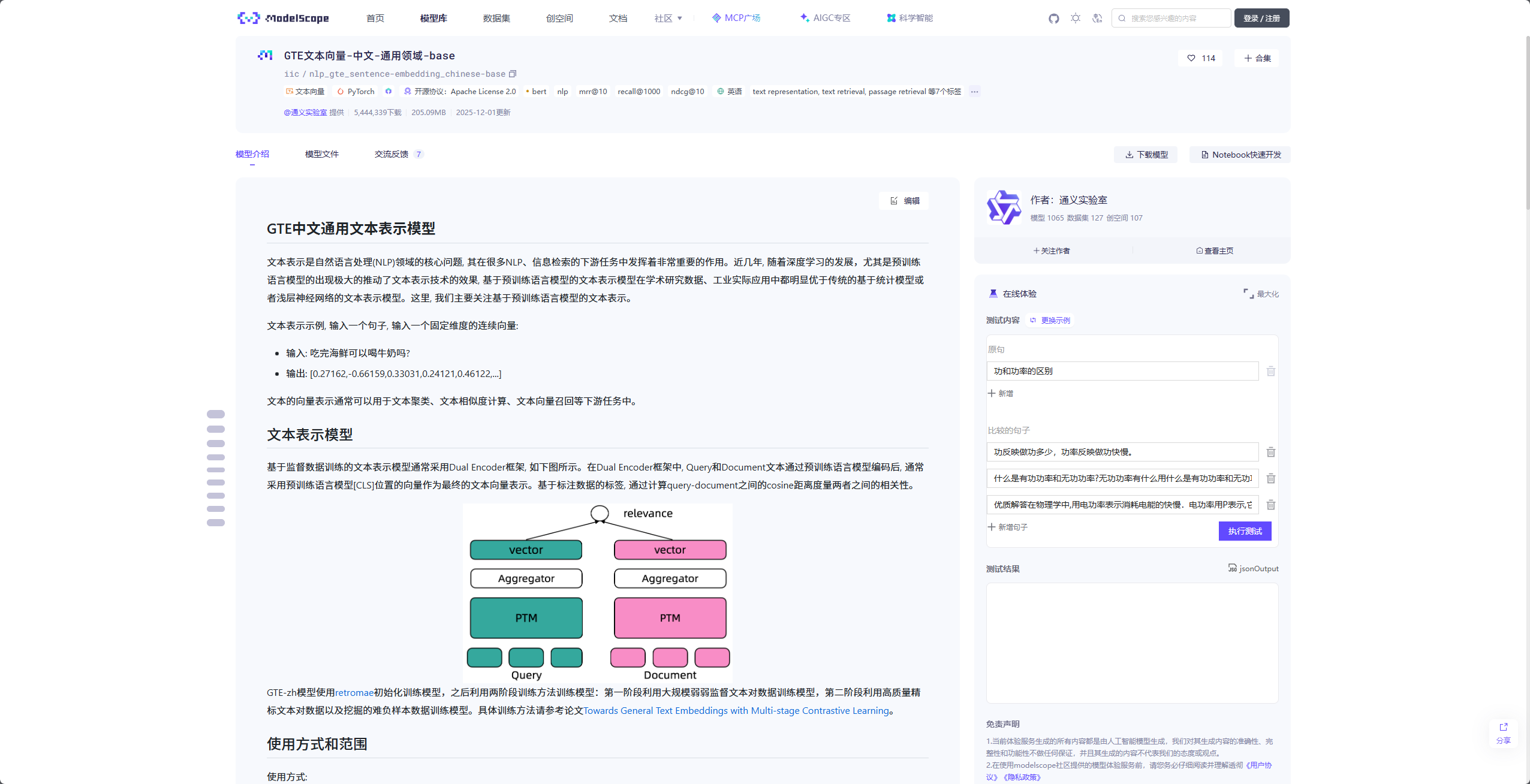1530x784 pixels.
Task: Switch to the 模型文件 tab
Action: pyautogui.click(x=322, y=153)
